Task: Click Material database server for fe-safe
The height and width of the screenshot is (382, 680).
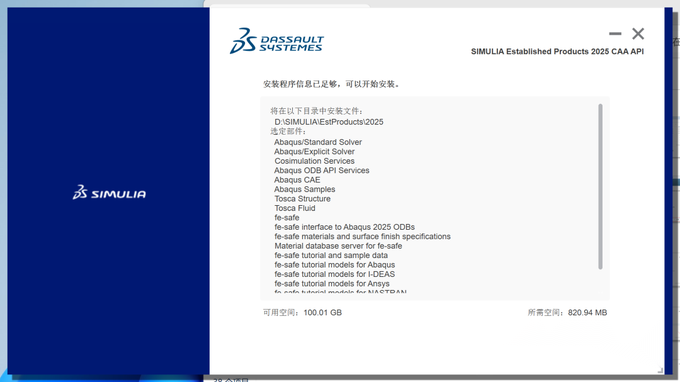Action: (338, 246)
